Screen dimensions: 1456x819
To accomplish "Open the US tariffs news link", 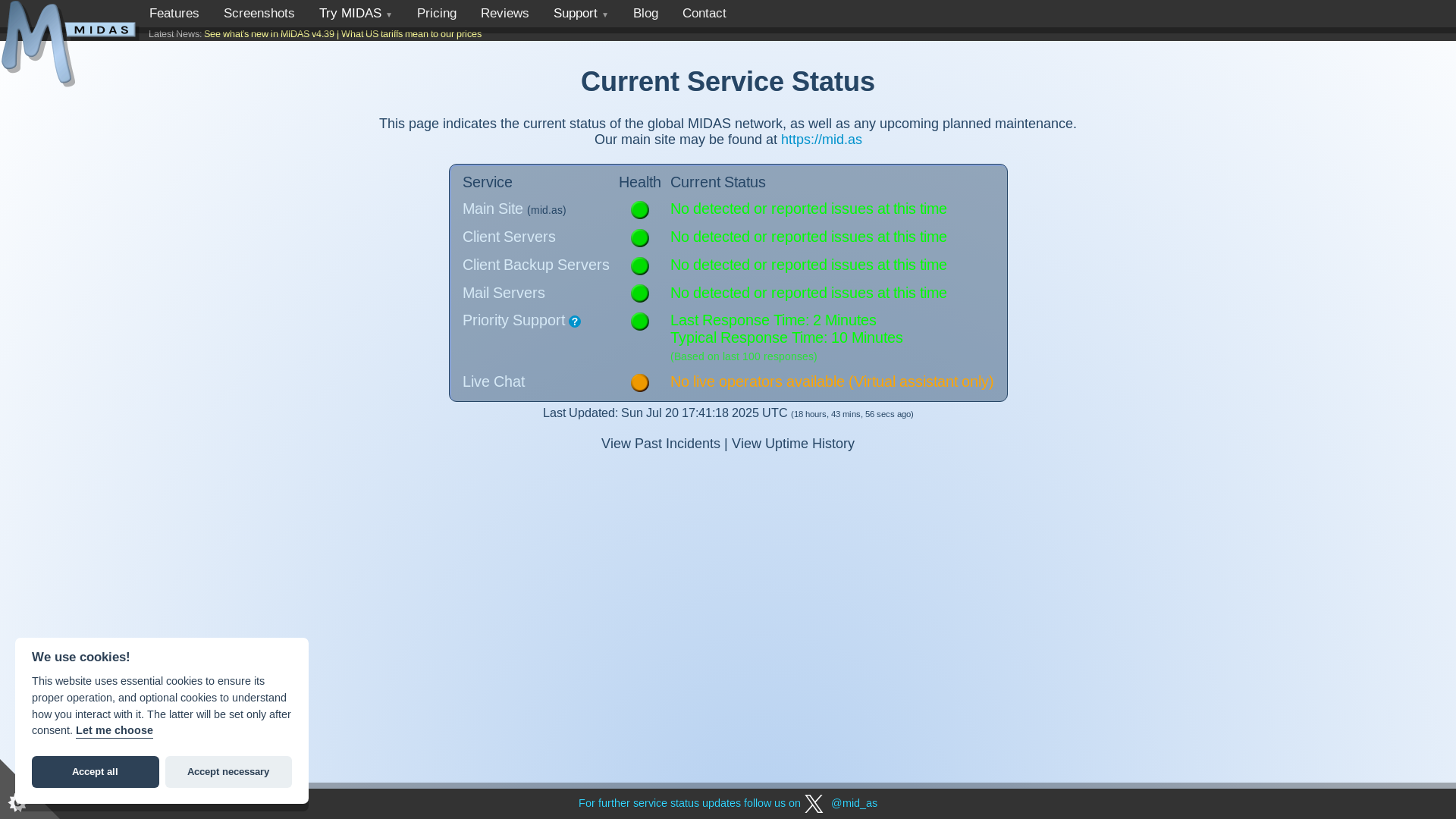I will [411, 34].
